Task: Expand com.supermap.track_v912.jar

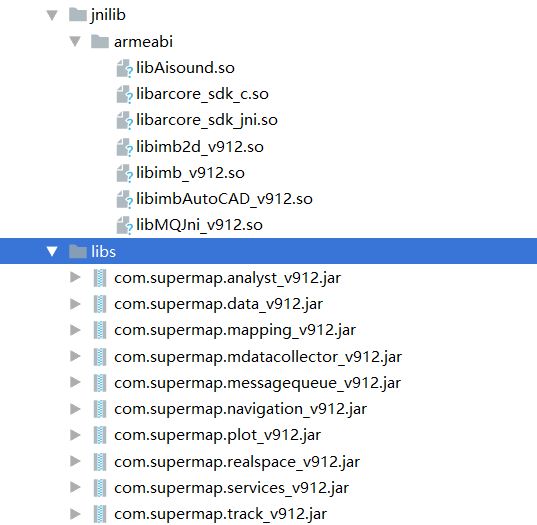Action: [75, 514]
